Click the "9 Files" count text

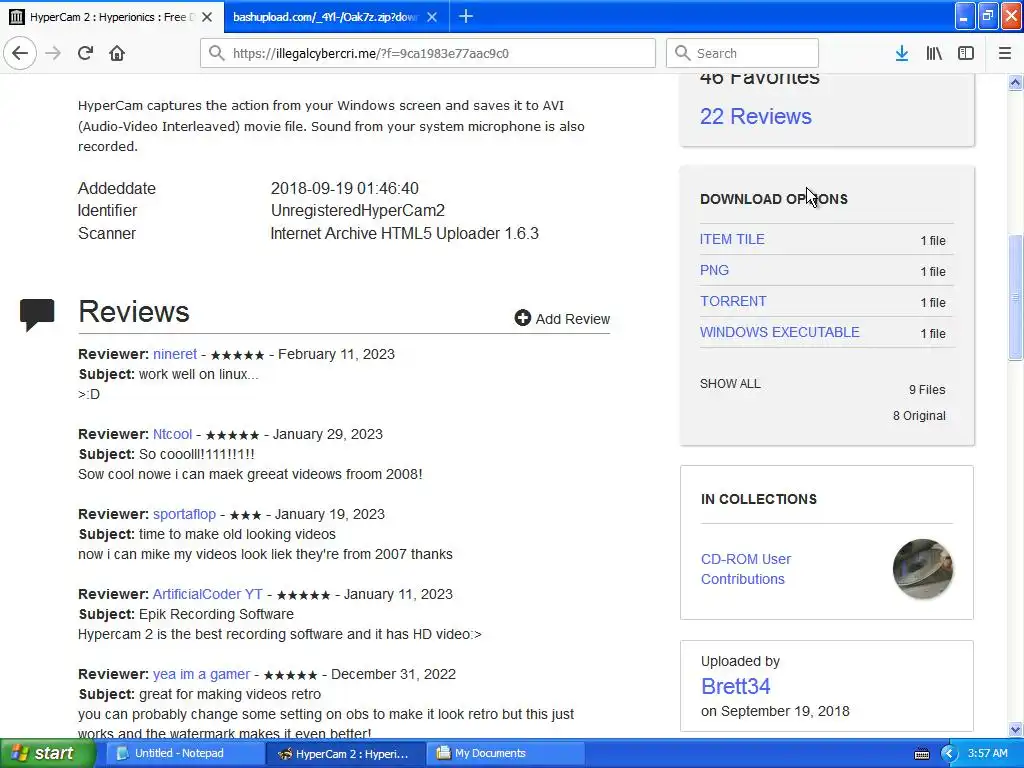(x=927, y=389)
